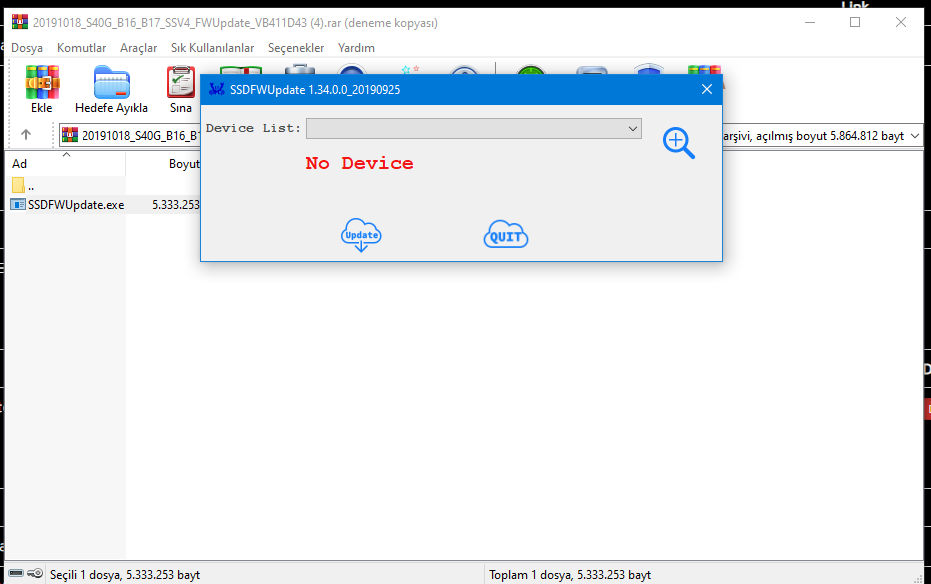Click the QUIT cloud icon
Image resolution: width=931 pixels, height=584 pixels.
coord(506,235)
